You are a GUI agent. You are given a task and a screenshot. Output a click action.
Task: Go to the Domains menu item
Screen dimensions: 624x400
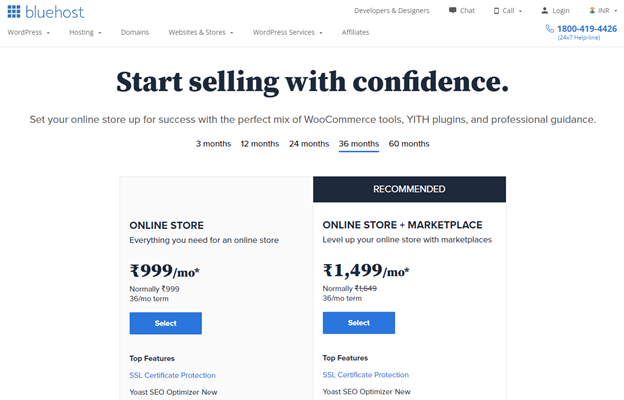135,32
